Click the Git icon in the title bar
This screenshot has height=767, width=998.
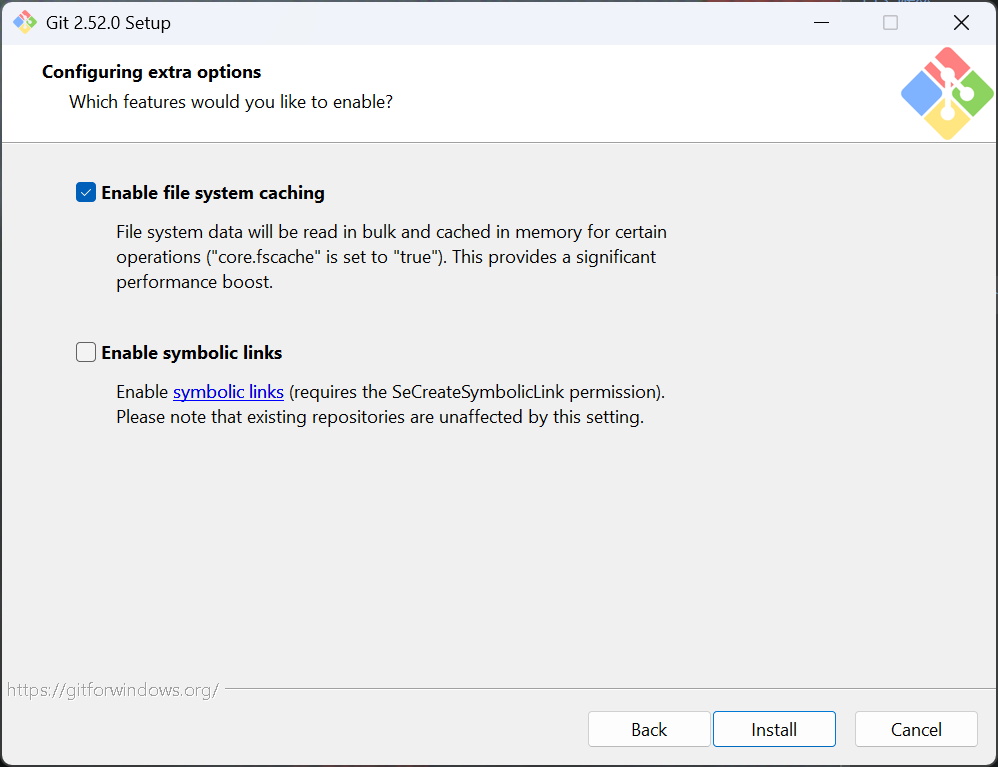point(25,22)
